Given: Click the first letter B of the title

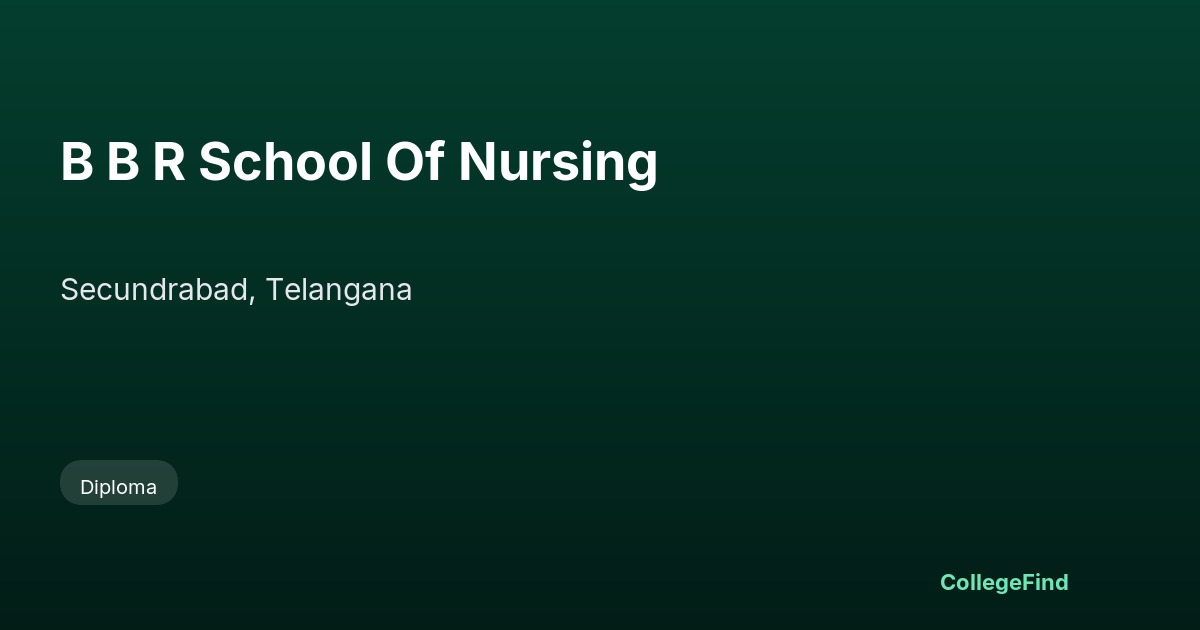Looking at the screenshot, I should 77,162.
